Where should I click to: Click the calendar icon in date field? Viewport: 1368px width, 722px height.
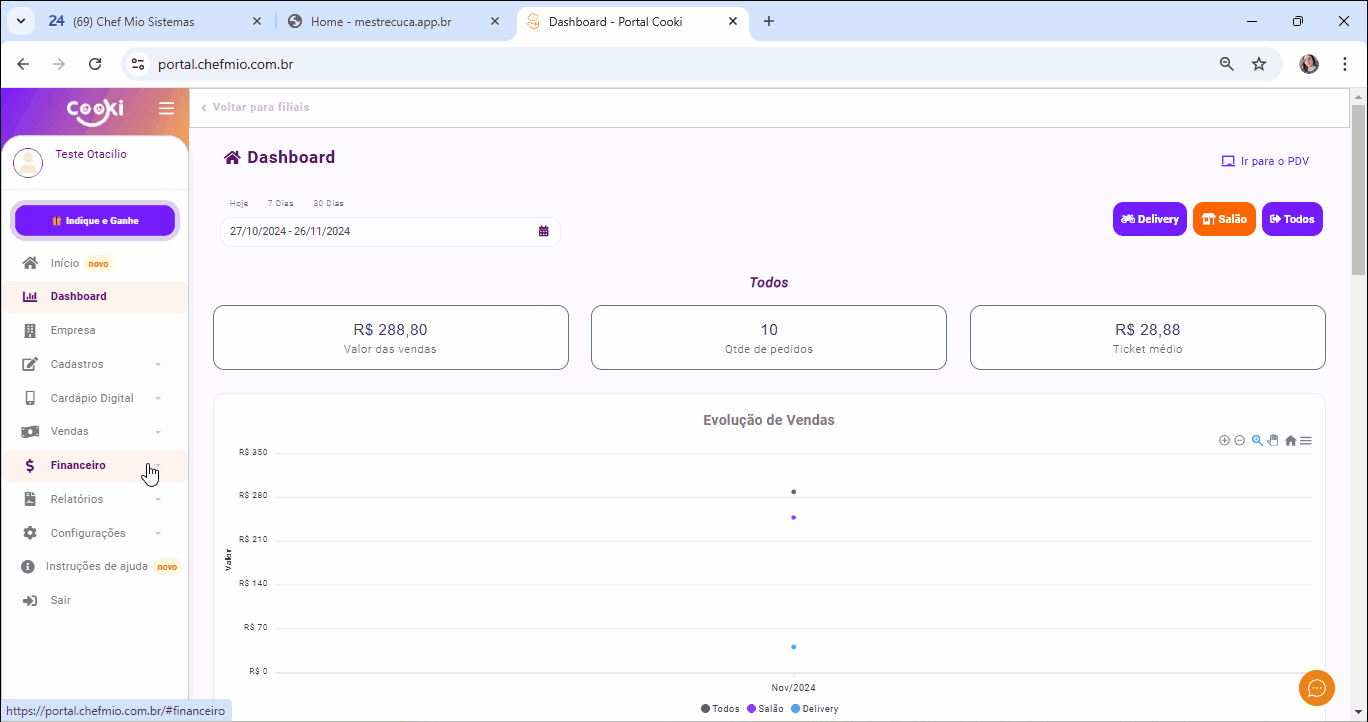click(544, 231)
